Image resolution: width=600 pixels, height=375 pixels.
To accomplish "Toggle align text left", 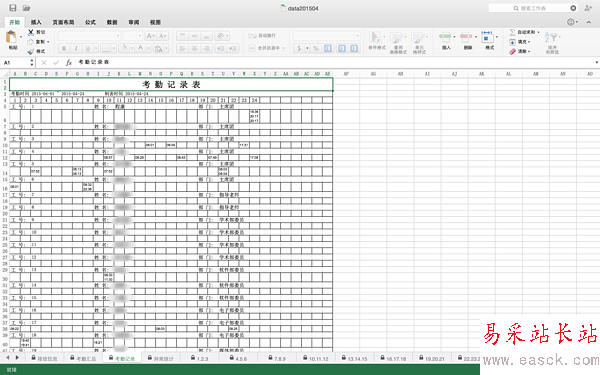I will [183, 48].
